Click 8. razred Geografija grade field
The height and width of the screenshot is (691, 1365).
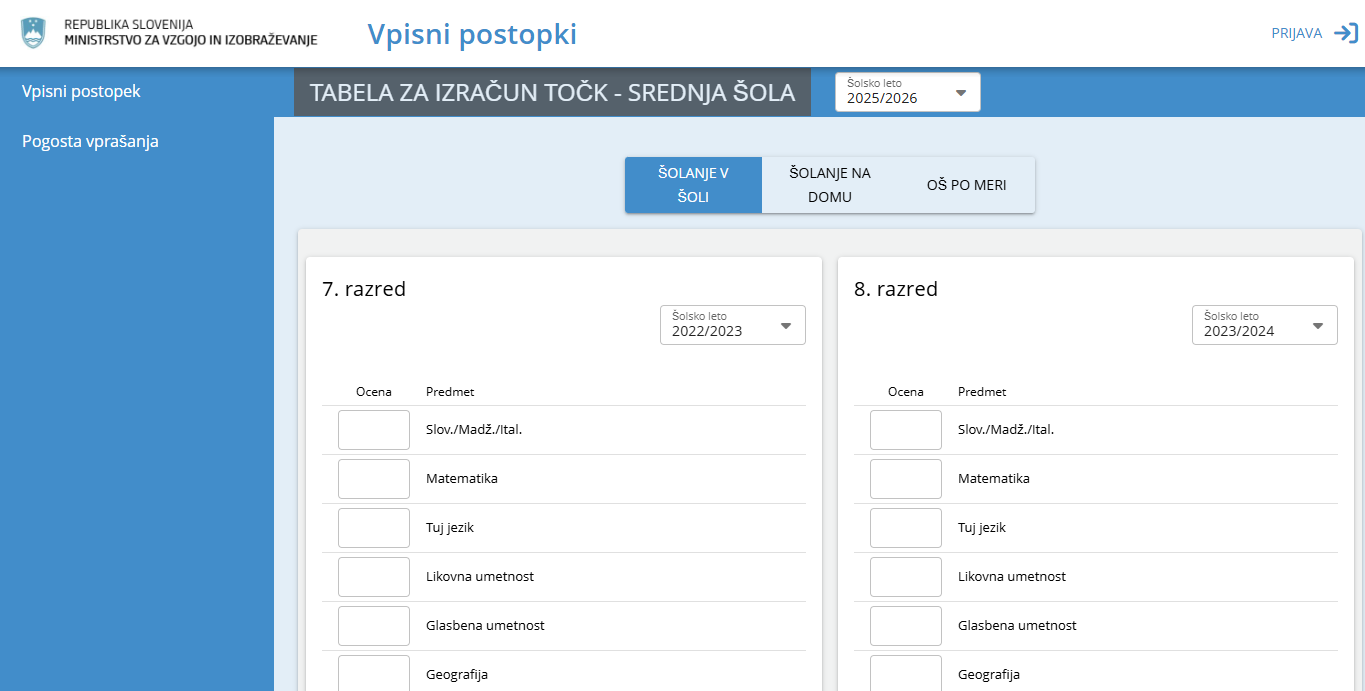click(906, 673)
